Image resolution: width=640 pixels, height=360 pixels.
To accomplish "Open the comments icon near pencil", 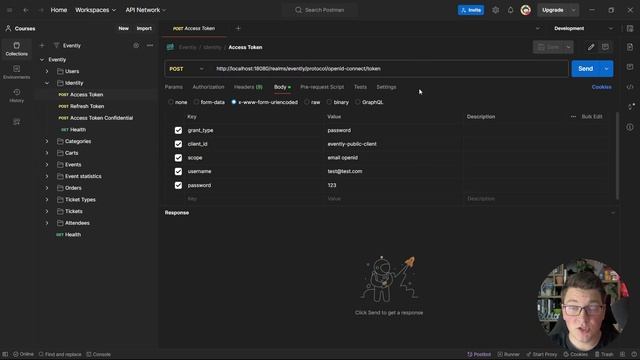I will click(x=605, y=47).
